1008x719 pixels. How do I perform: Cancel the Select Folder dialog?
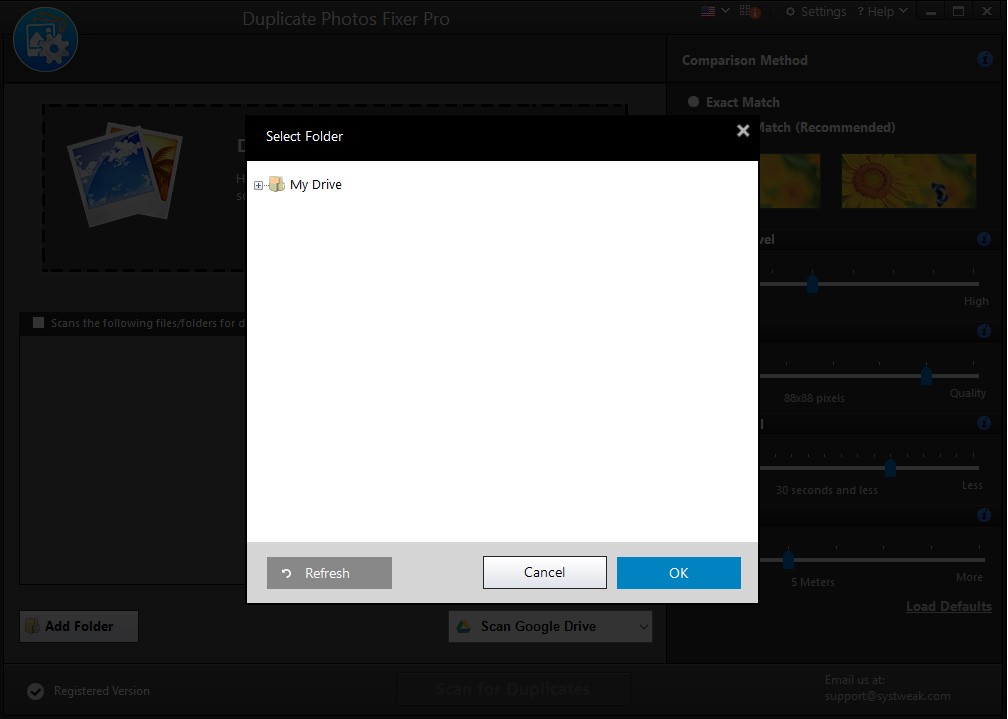tap(544, 572)
